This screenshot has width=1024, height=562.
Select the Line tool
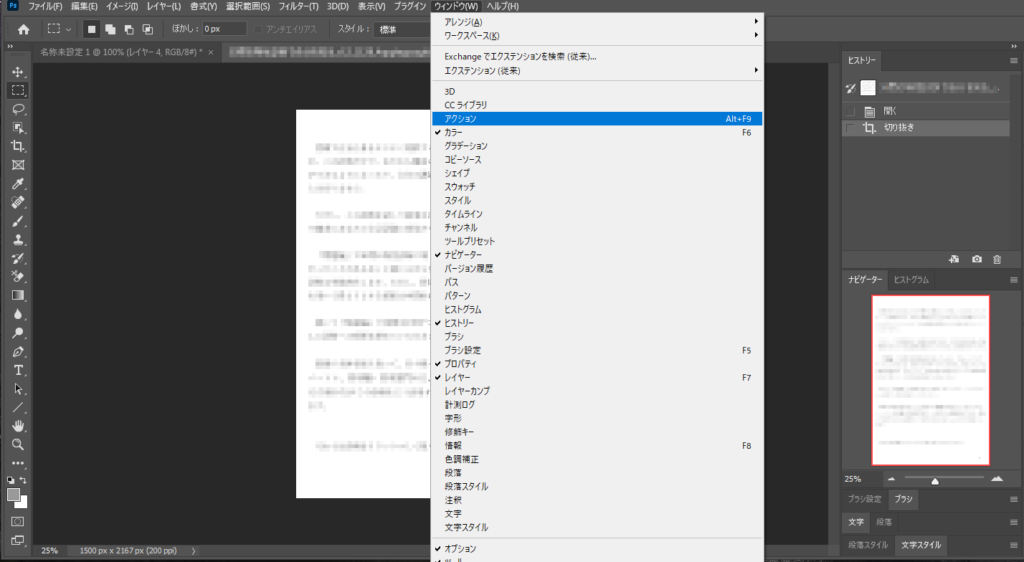coord(18,407)
